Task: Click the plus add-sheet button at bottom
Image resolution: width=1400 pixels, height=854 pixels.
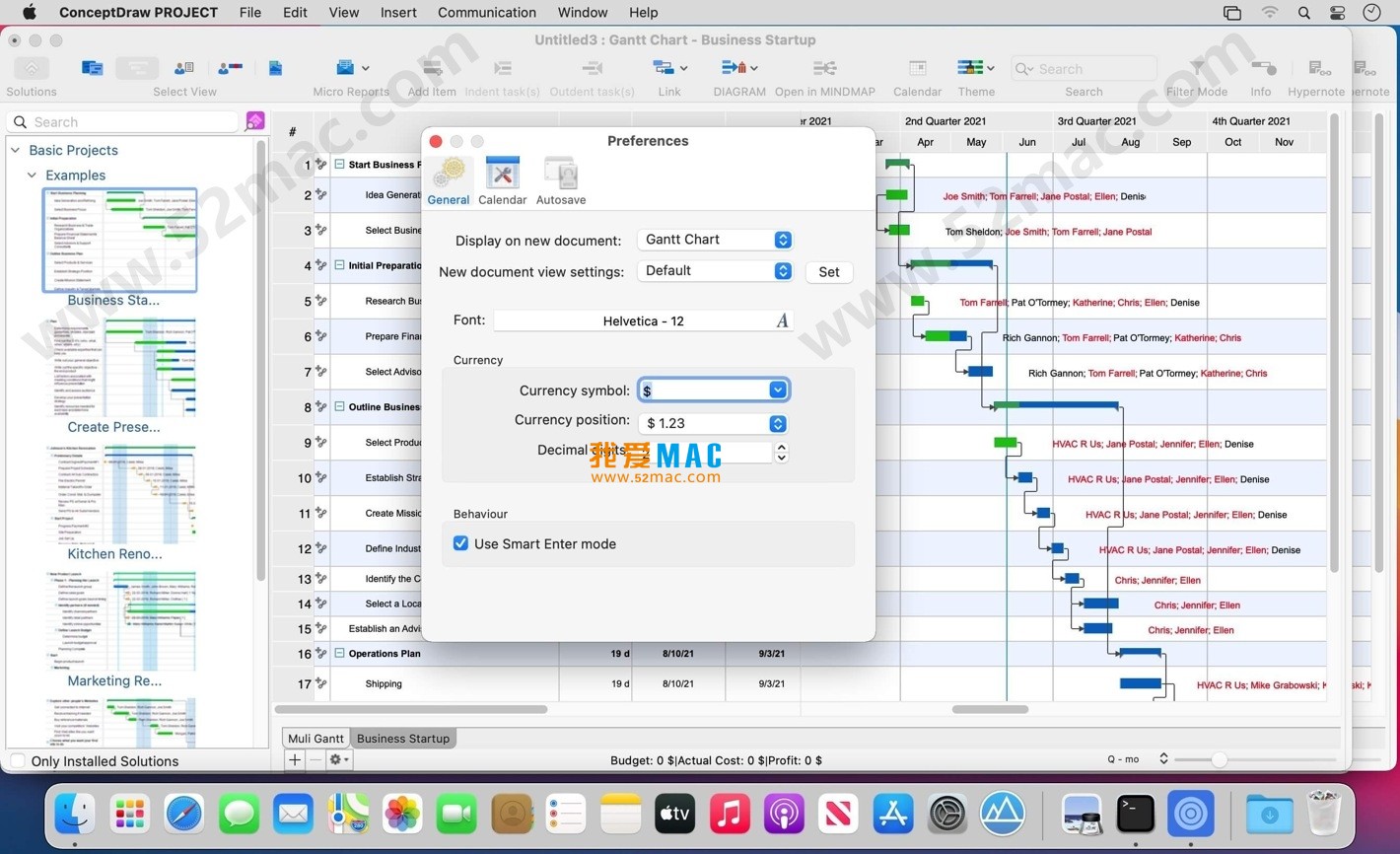Action: [x=294, y=759]
